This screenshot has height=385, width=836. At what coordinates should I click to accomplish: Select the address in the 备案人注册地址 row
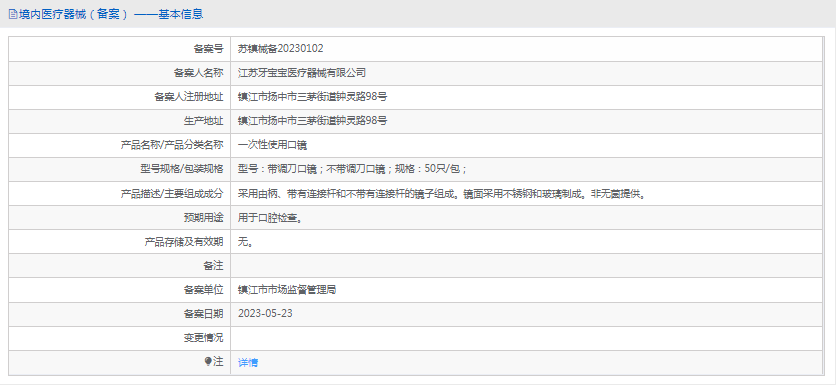point(312,97)
